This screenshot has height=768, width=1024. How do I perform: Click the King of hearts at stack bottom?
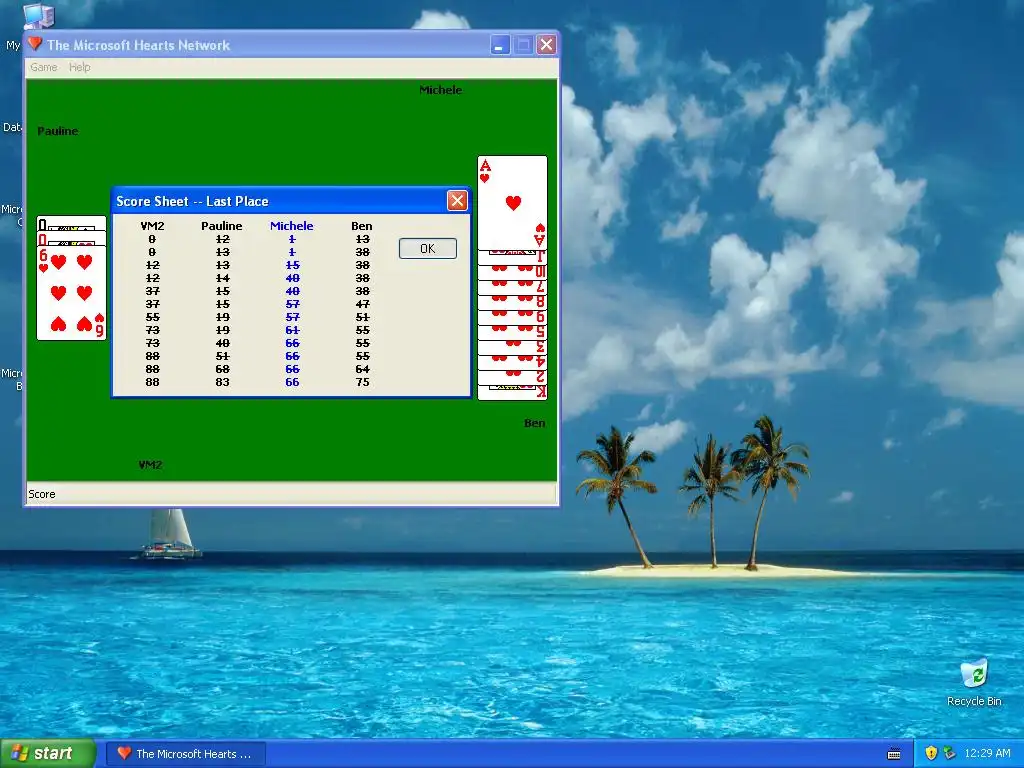[513, 392]
